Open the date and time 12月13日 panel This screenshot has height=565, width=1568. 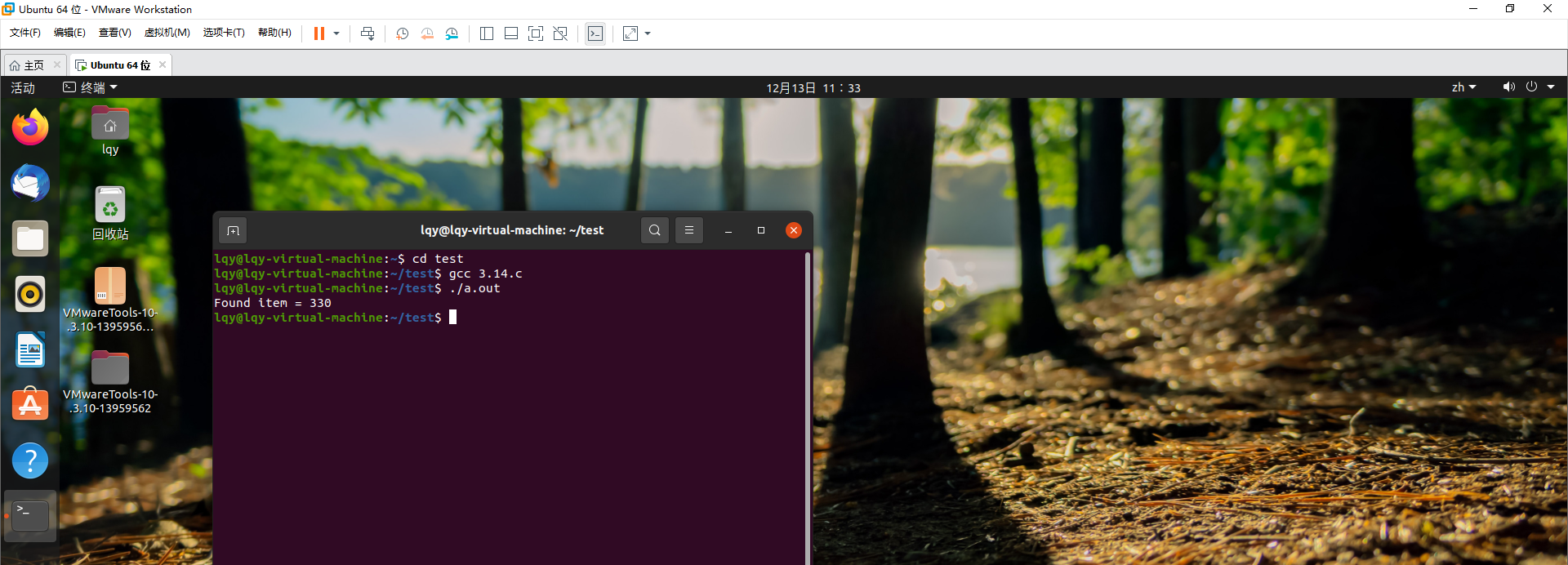coord(813,87)
